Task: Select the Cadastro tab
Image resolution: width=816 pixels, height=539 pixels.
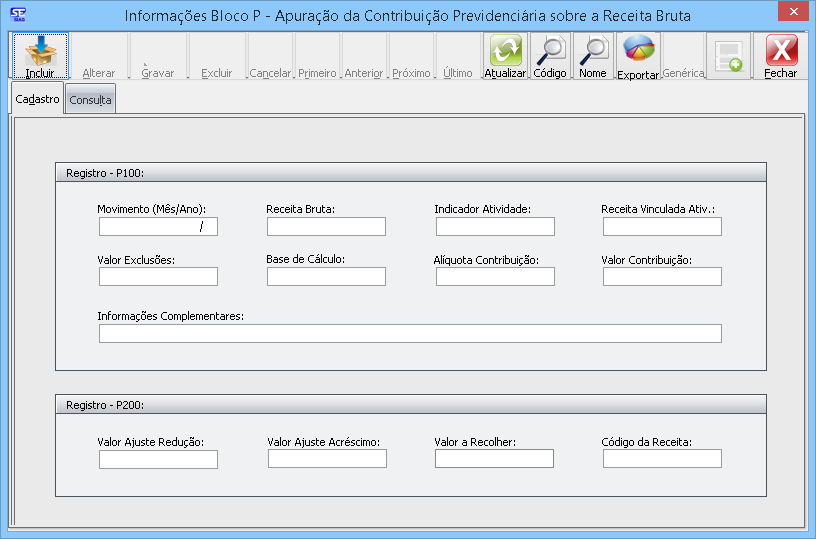Action: click(x=38, y=99)
